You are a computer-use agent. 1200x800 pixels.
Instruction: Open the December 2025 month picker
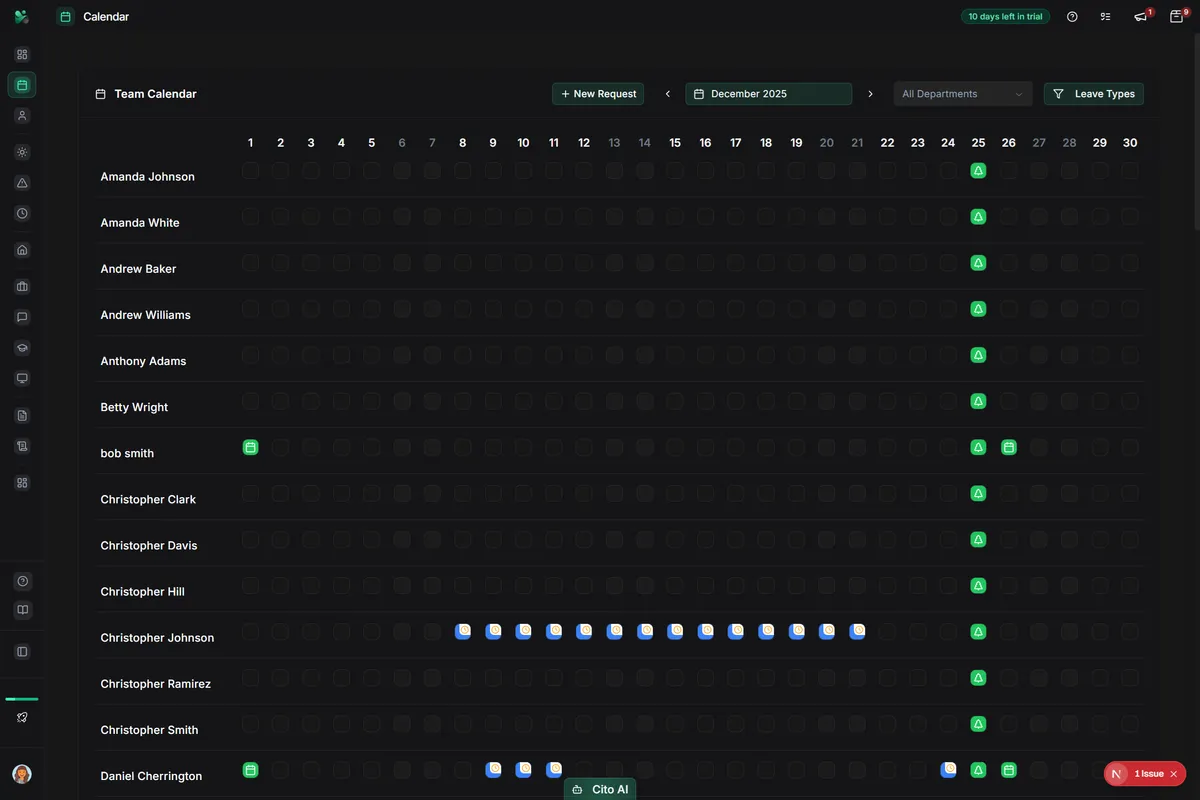coord(769,94)
